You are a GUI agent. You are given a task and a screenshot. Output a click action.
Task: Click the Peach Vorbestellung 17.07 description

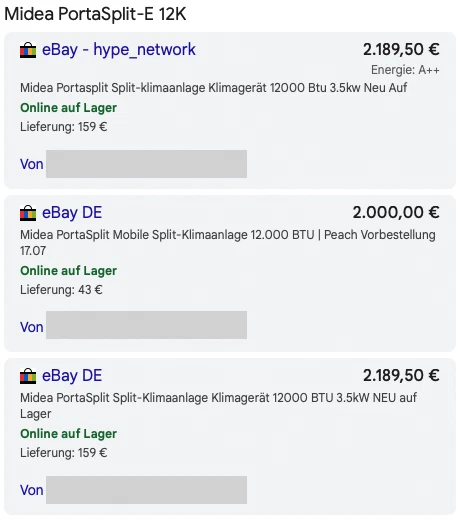coord(228,243)
